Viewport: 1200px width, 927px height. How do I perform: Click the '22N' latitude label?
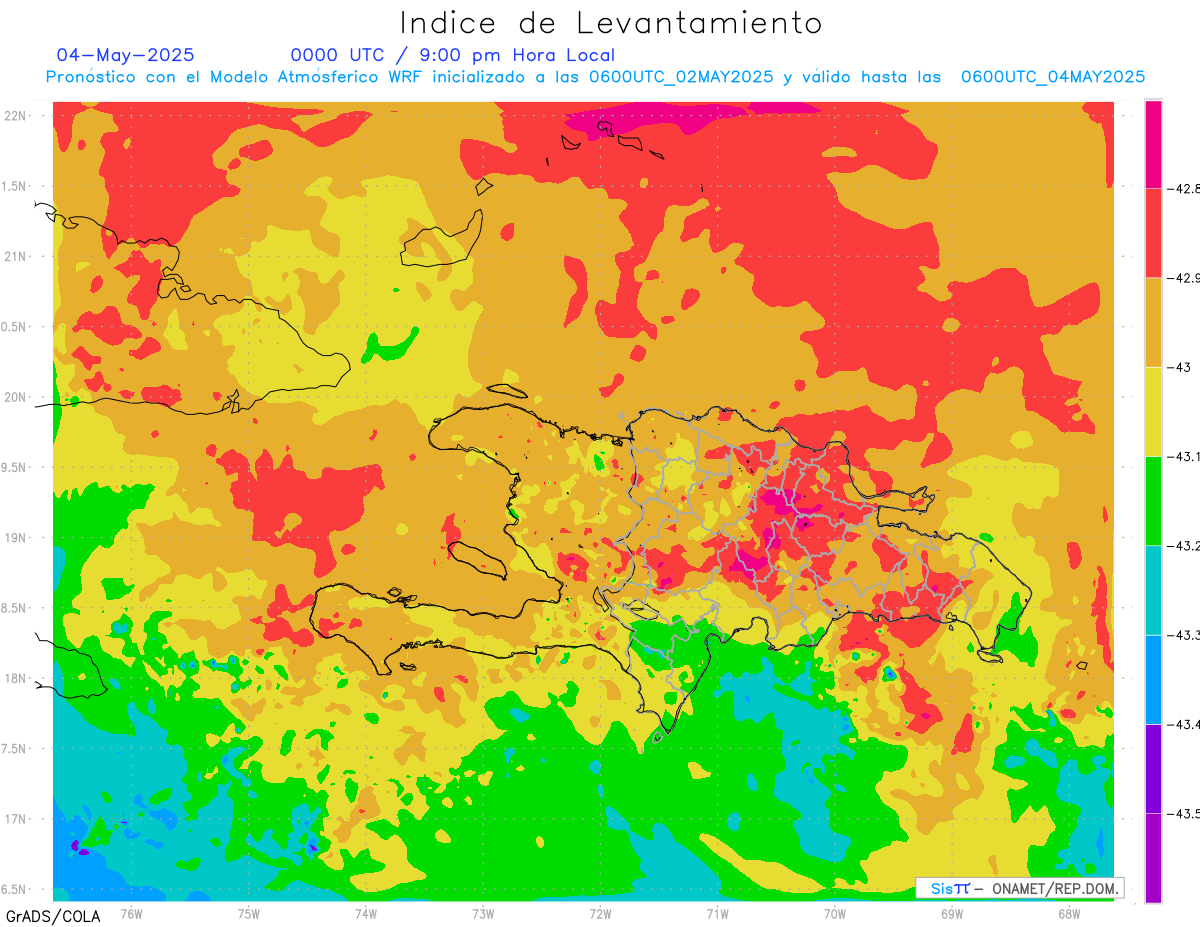17,116
